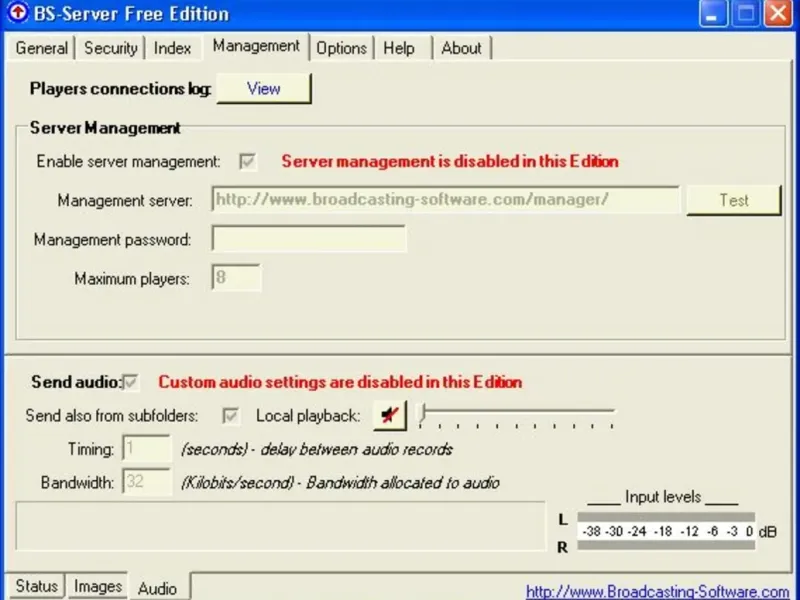Click the 'Players connections log' label

[120, 89]
